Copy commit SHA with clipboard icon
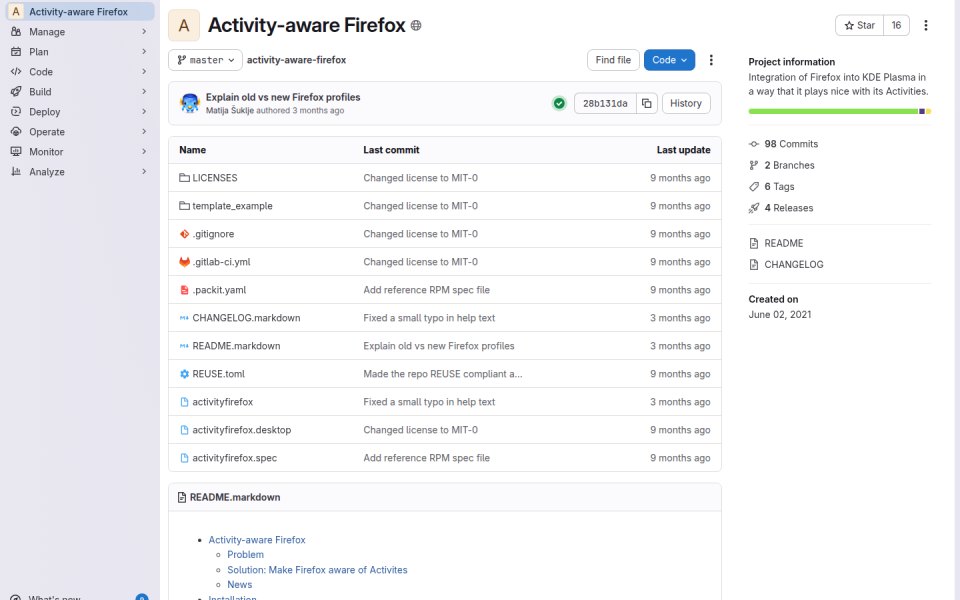 point(647,103)
